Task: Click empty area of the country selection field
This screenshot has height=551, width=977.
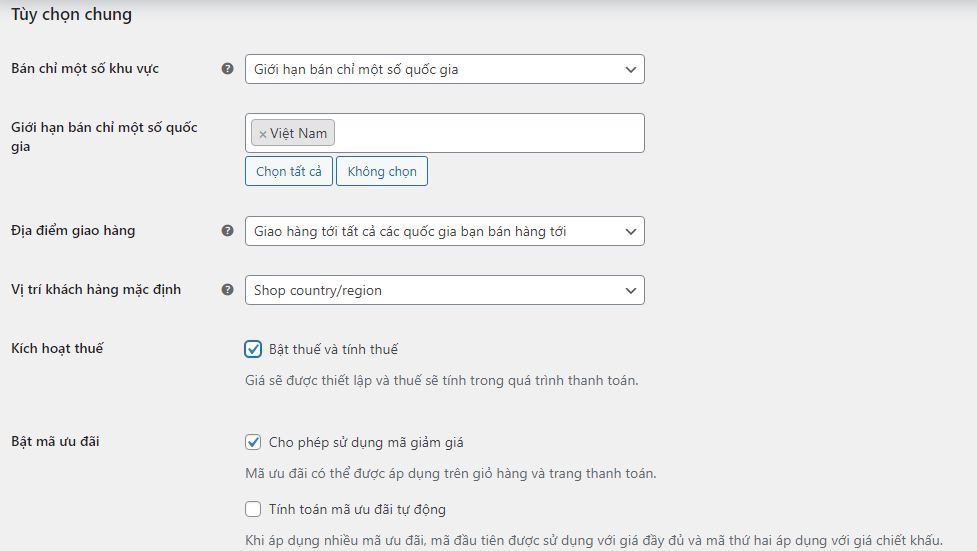Action: tap(490, 133)
